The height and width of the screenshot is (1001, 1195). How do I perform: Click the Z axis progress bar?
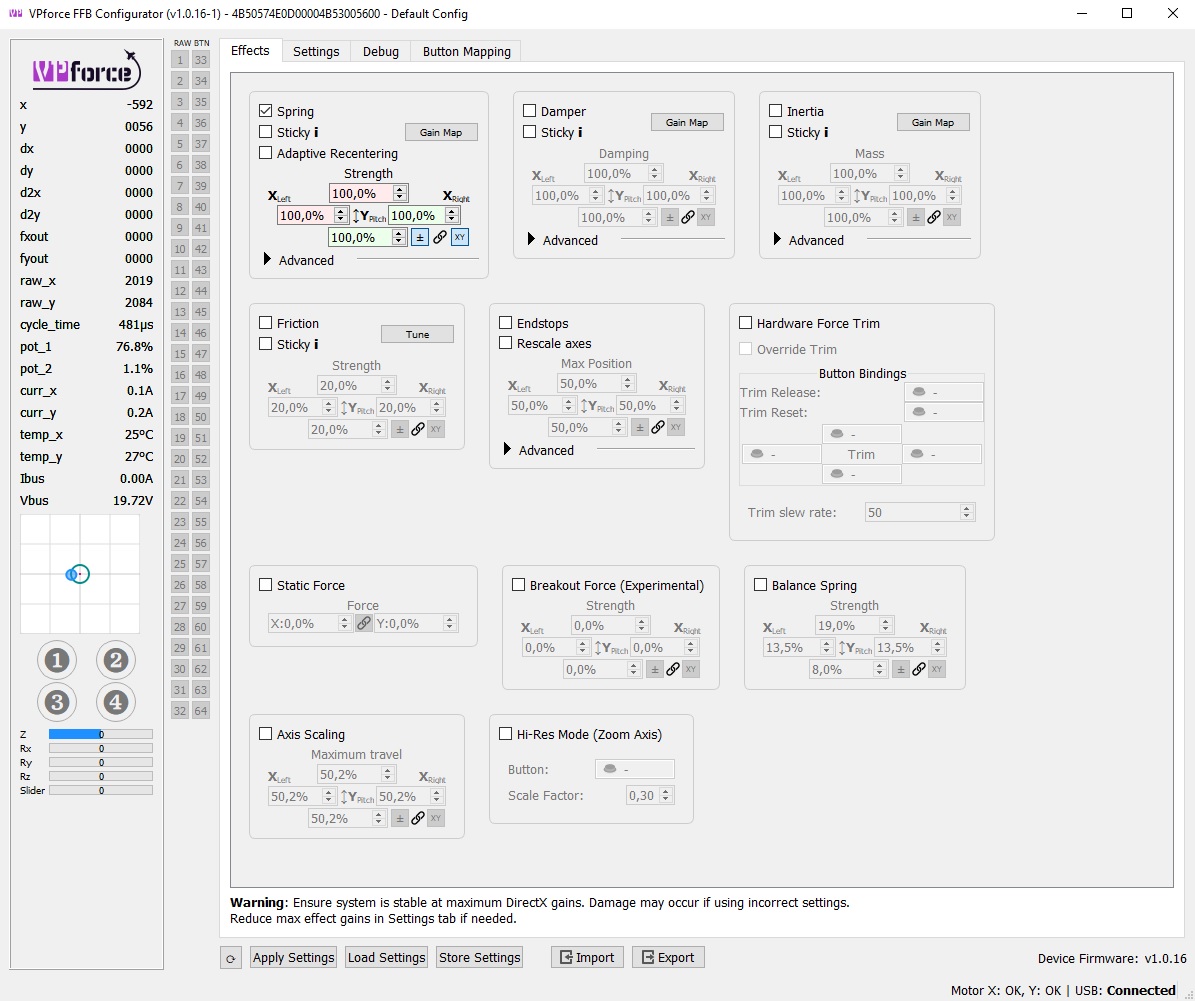pyautogui.click(x=101, y=734)
